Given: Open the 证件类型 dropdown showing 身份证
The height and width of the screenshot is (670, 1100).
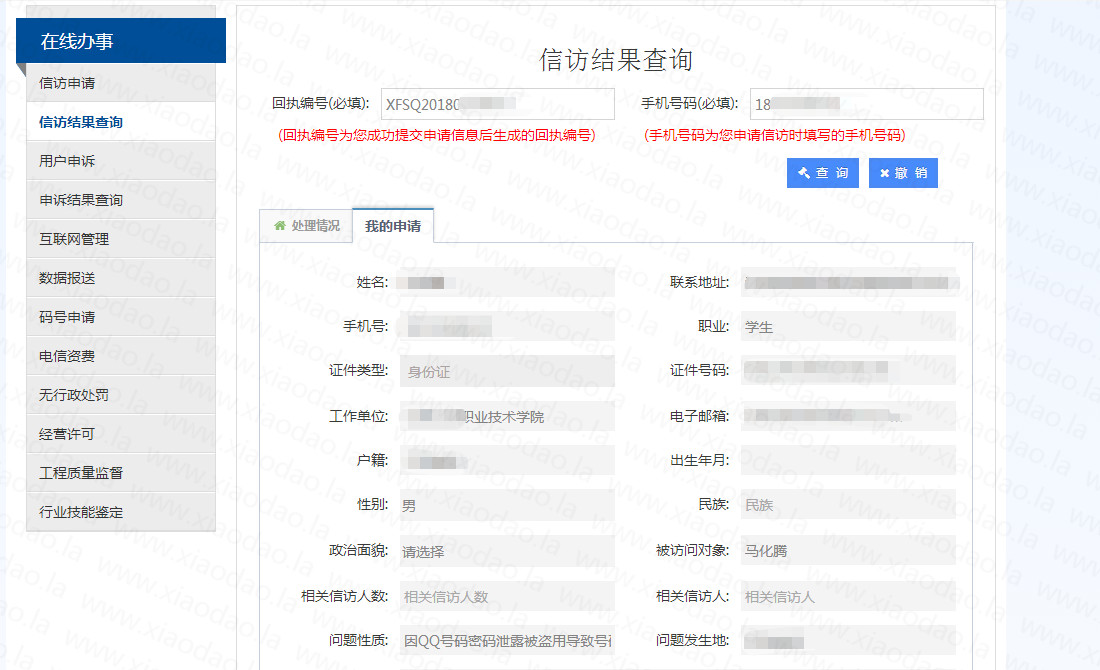Looking at the screenshot, I should click(x=507, y=371).
